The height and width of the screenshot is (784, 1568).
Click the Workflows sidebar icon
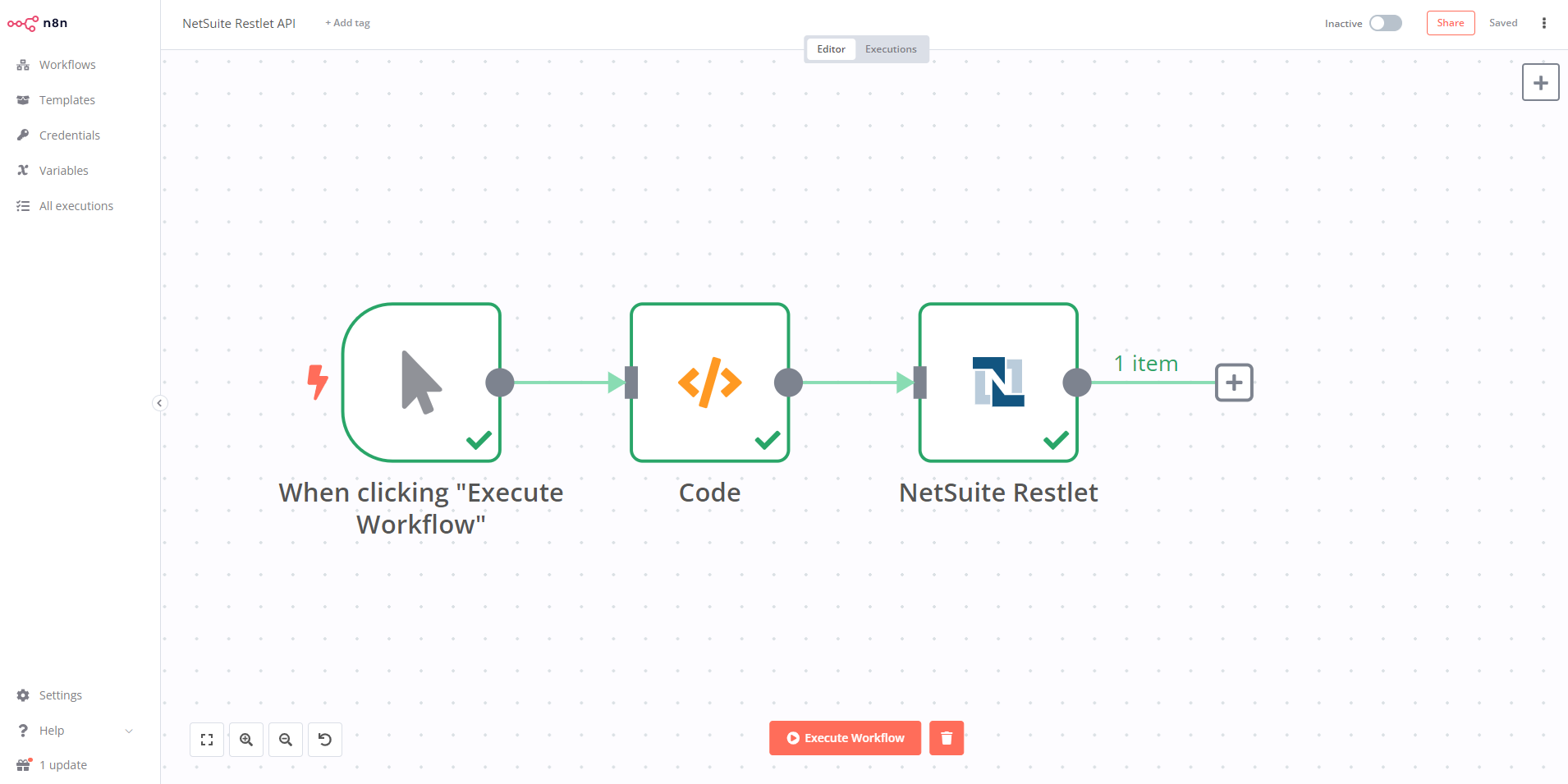23,65
